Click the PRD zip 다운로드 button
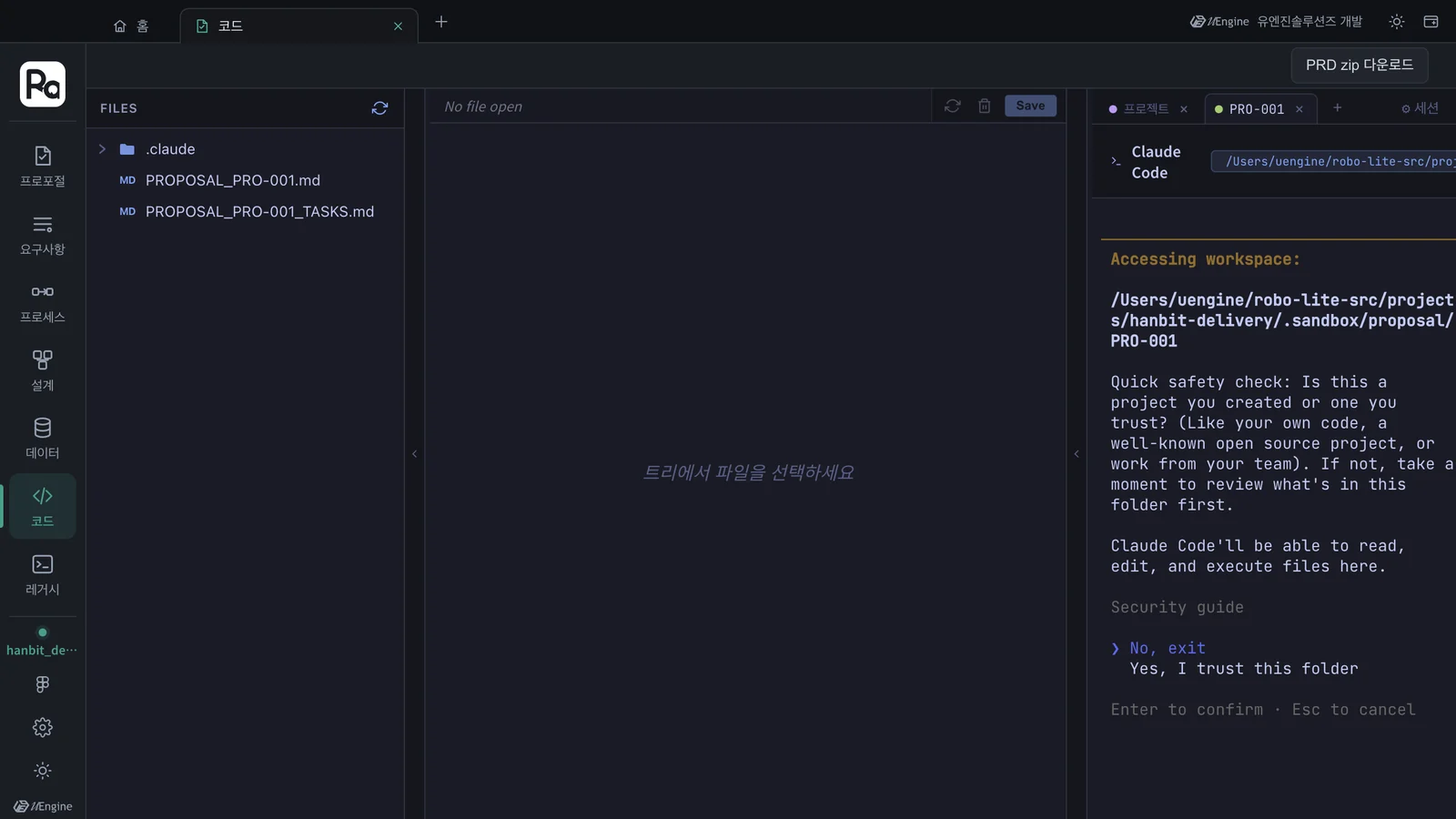 point(1360,66)
